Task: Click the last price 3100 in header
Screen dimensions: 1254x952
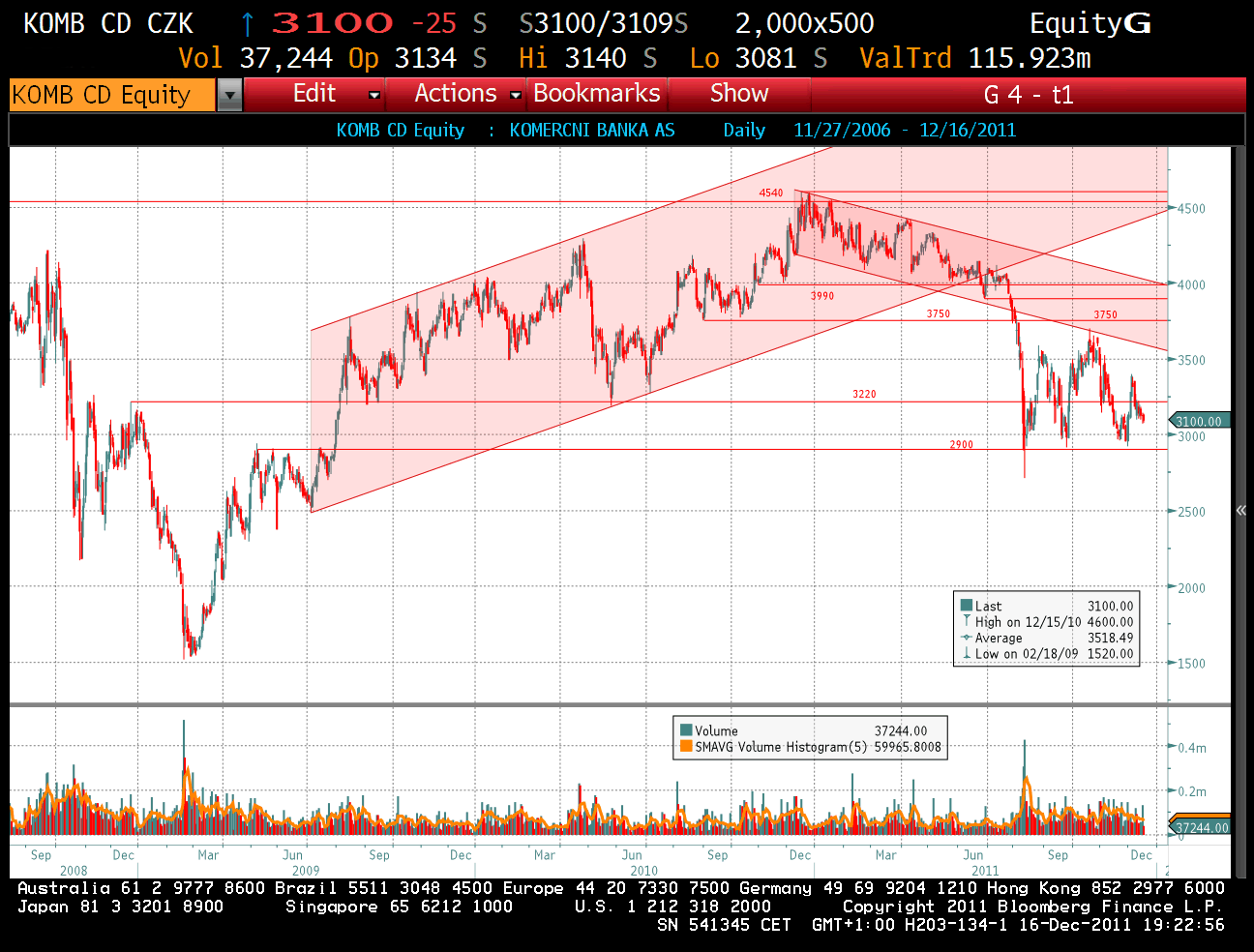Action: (332, 23)
